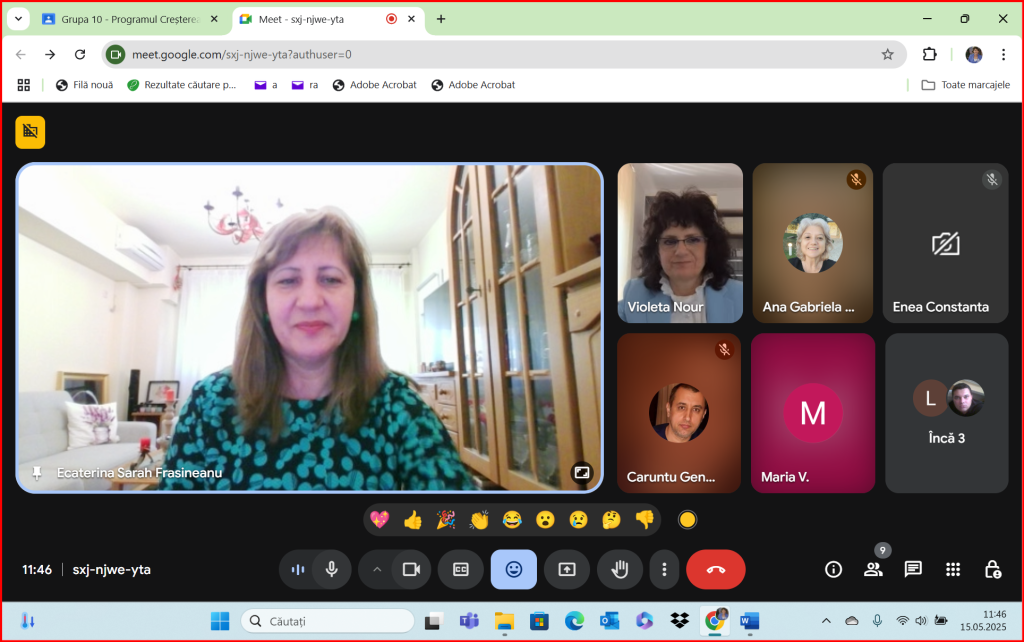Leave the call with the red button

pos(715,569)
